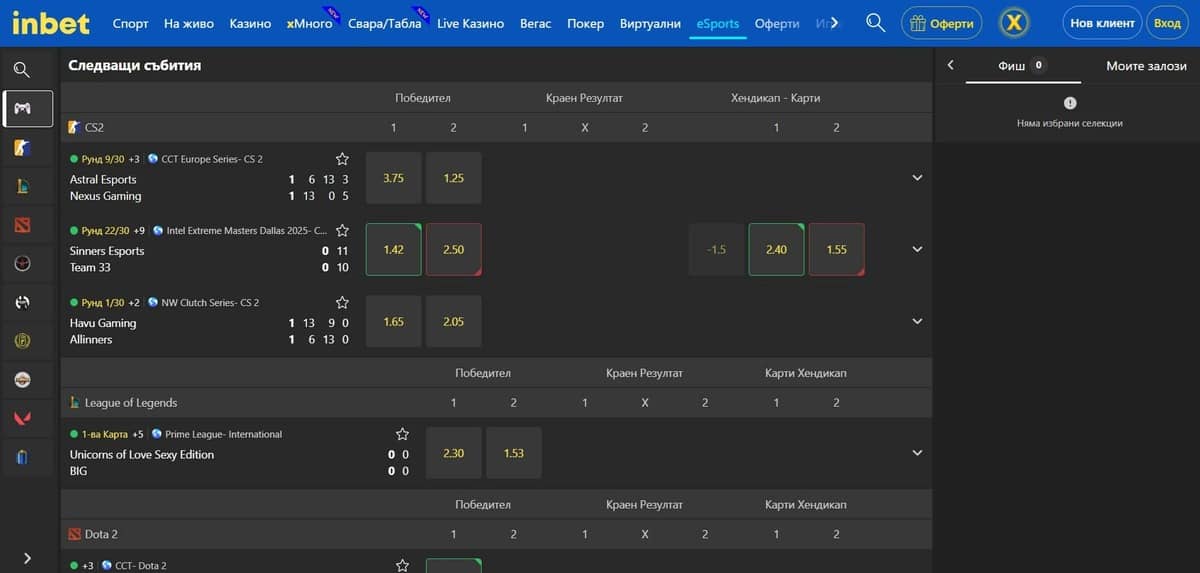Expand the left sidebar with bottom chevron
The width and height of the screenshot is (1200, 573).
[x=27, y=558]
